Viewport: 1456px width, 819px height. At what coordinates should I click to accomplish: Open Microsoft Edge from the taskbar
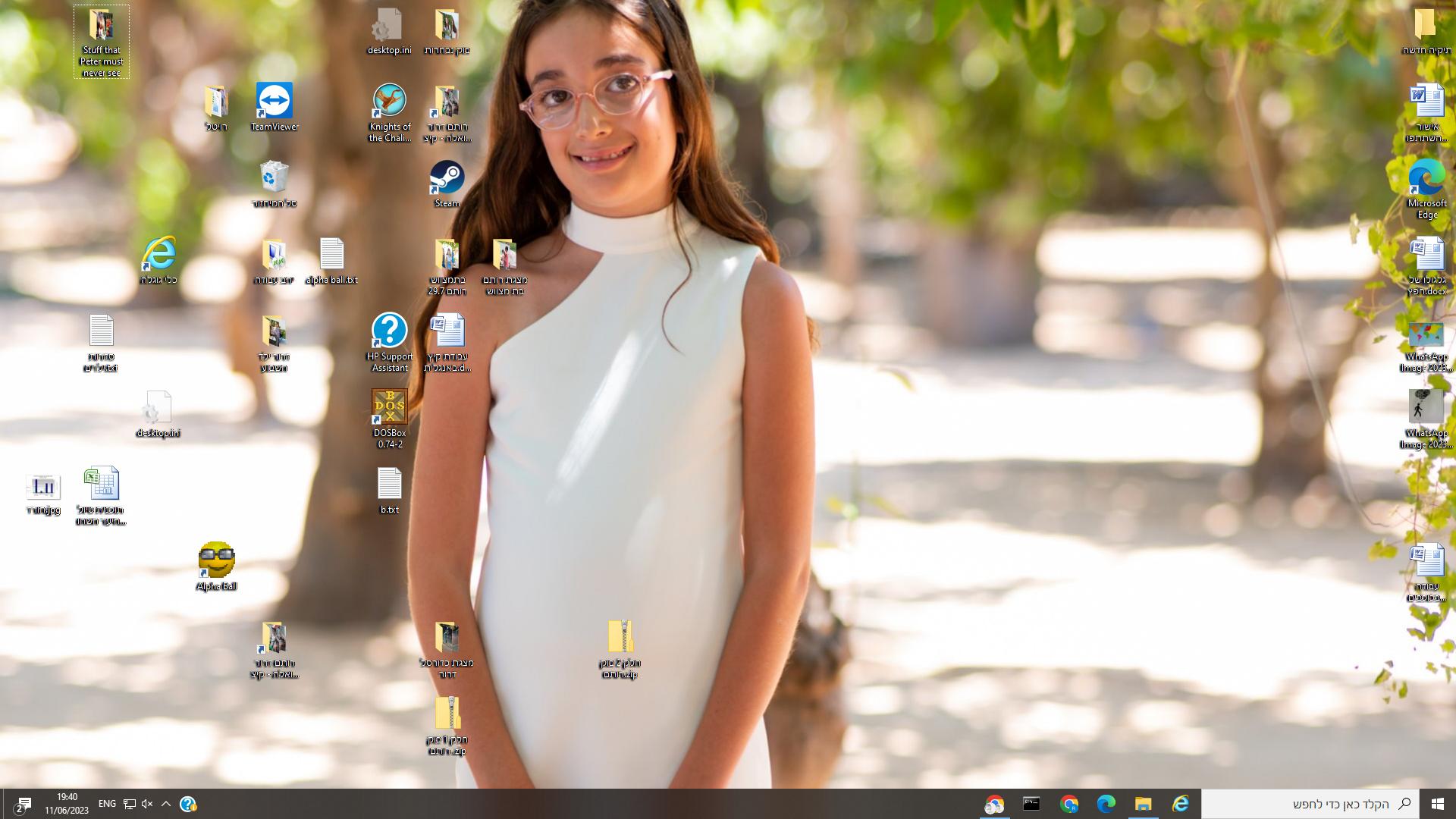pos(1106,804)
